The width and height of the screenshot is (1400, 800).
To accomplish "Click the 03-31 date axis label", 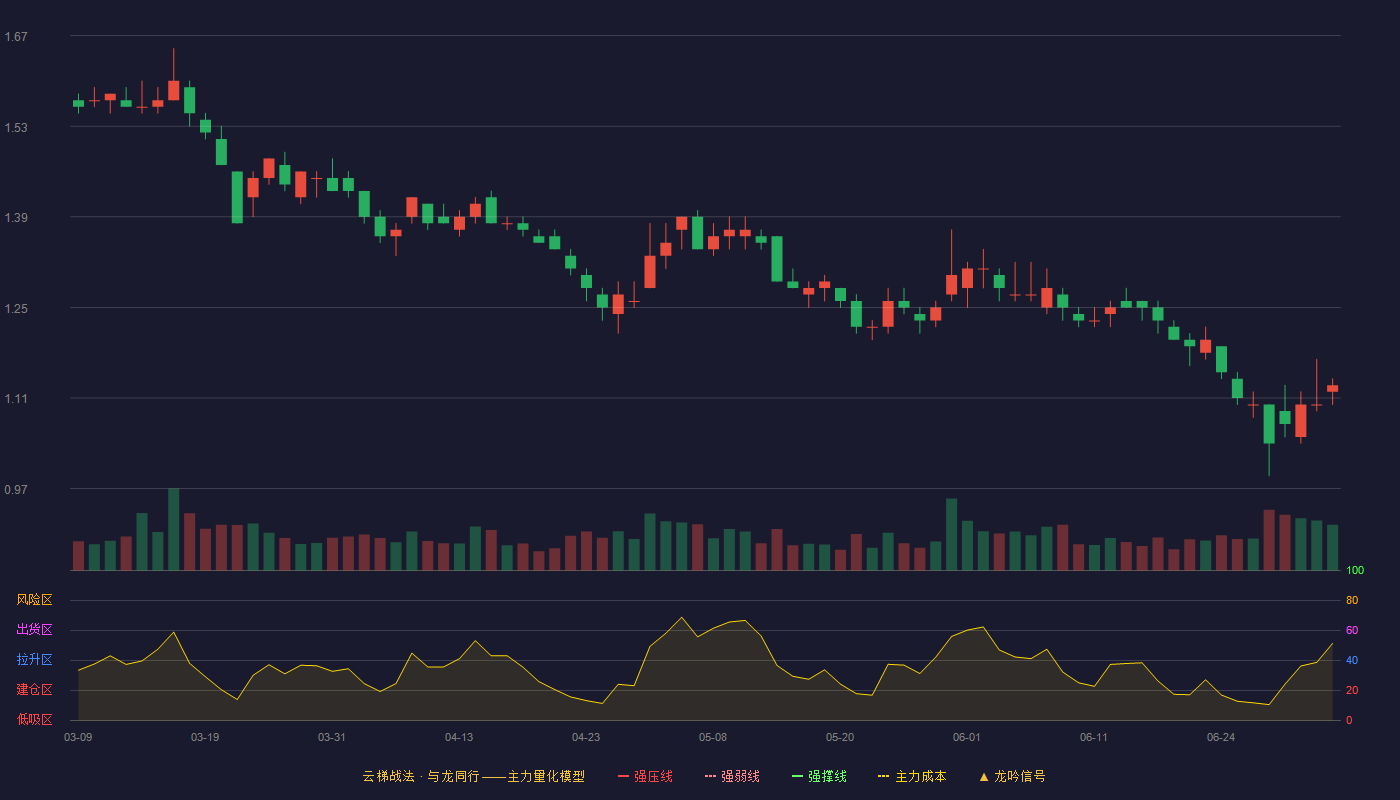I will [332, 737].
